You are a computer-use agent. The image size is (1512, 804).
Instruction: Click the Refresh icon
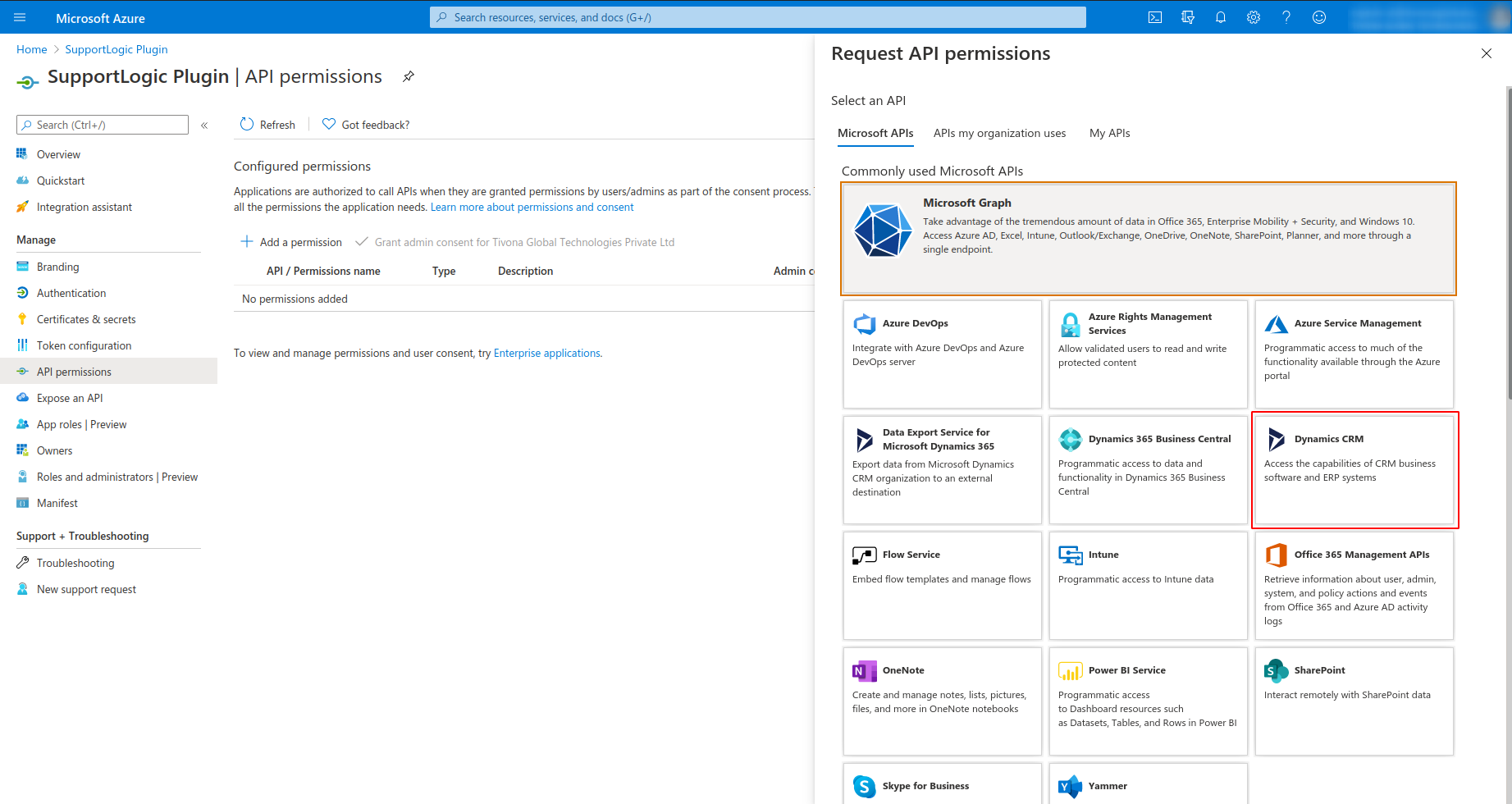pos(247,124)
